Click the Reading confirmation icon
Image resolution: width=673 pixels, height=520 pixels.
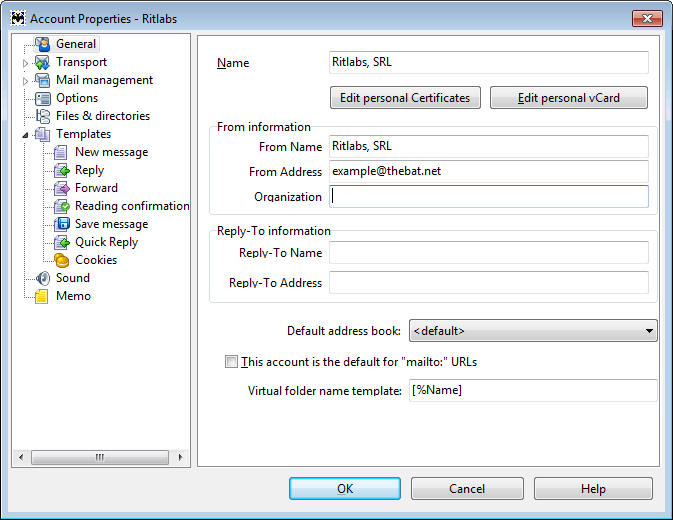click(x=61, y=206)
